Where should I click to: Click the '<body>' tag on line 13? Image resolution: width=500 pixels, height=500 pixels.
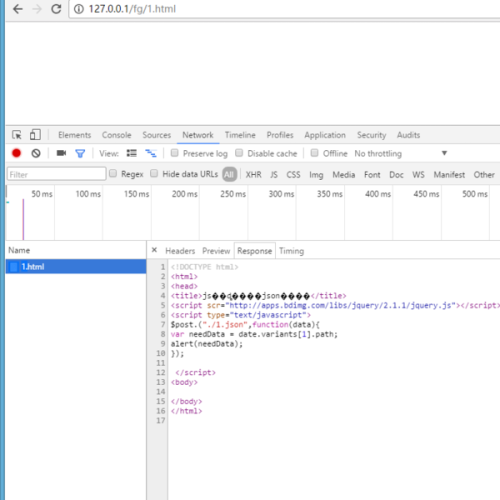(x=184, y=382)
